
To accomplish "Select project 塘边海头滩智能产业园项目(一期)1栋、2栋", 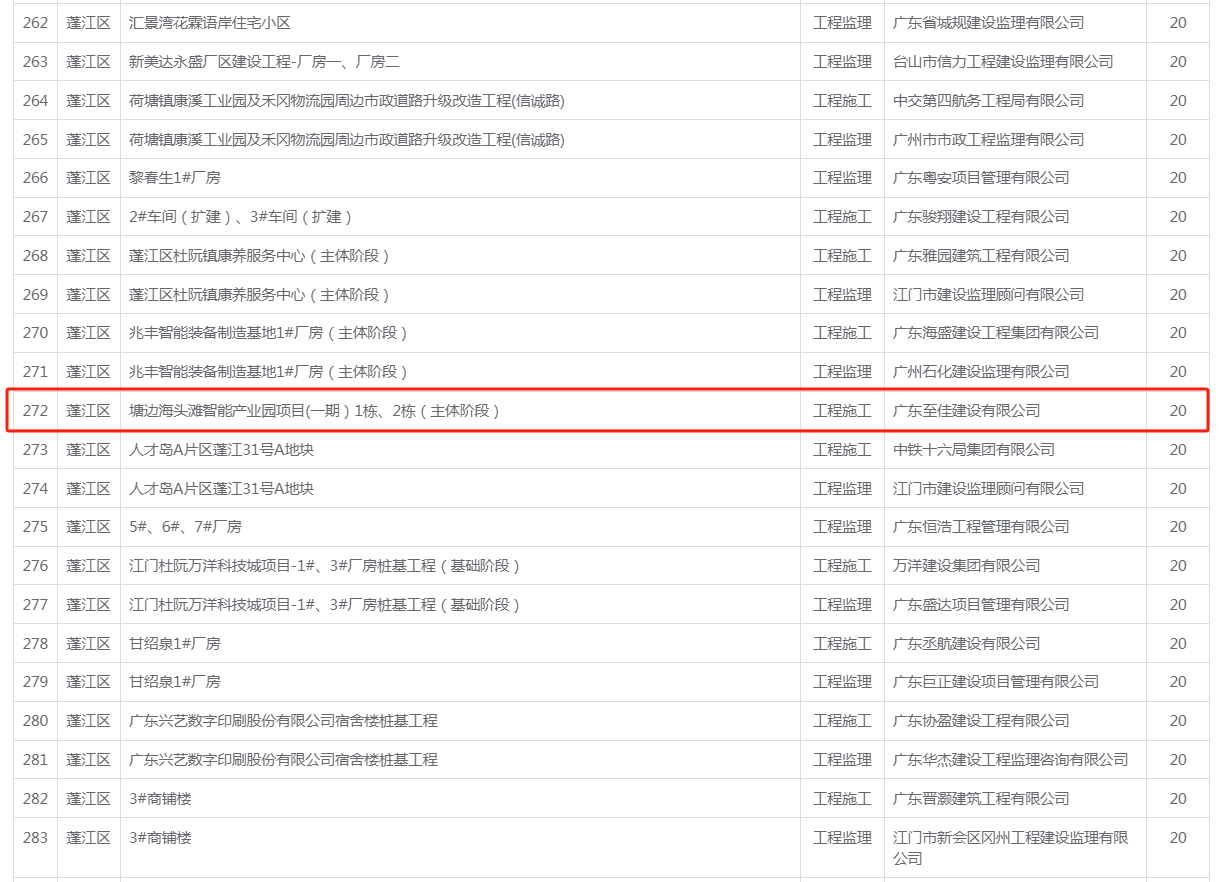I will point(315,410).
